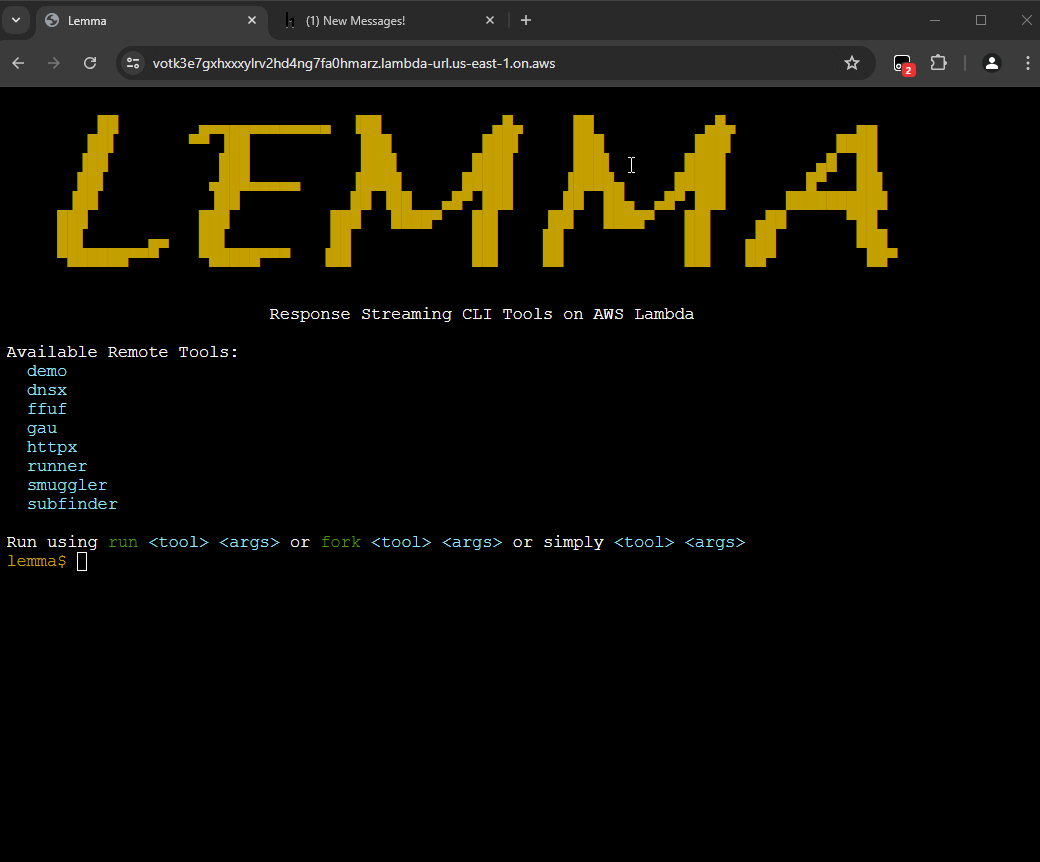This screenshot has height=862, width=1040.
Task: Click the smuggler tool entry
Action: [67, 486]
